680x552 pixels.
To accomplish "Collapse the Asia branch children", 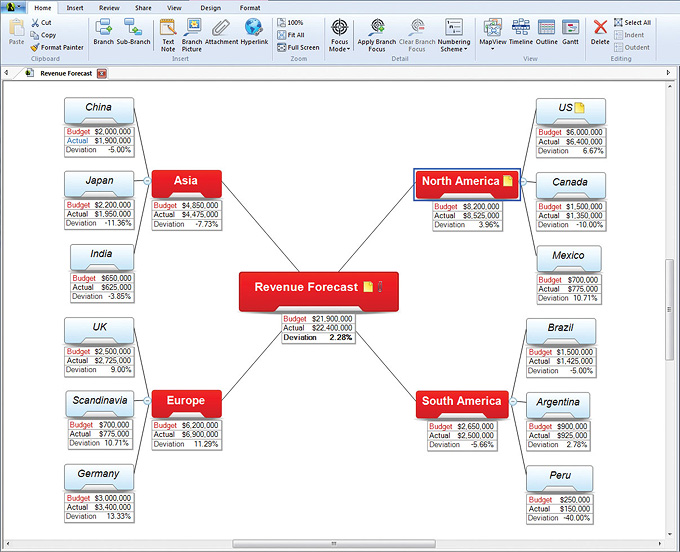I will [147, 181].
